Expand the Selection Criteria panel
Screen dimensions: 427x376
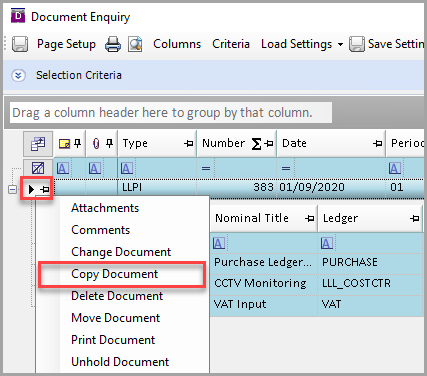pyautogui.click(x=18, y=76)
